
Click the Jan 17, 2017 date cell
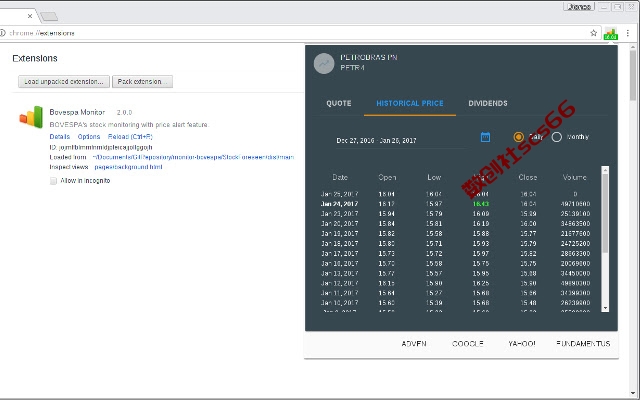[x=340, y=253]
